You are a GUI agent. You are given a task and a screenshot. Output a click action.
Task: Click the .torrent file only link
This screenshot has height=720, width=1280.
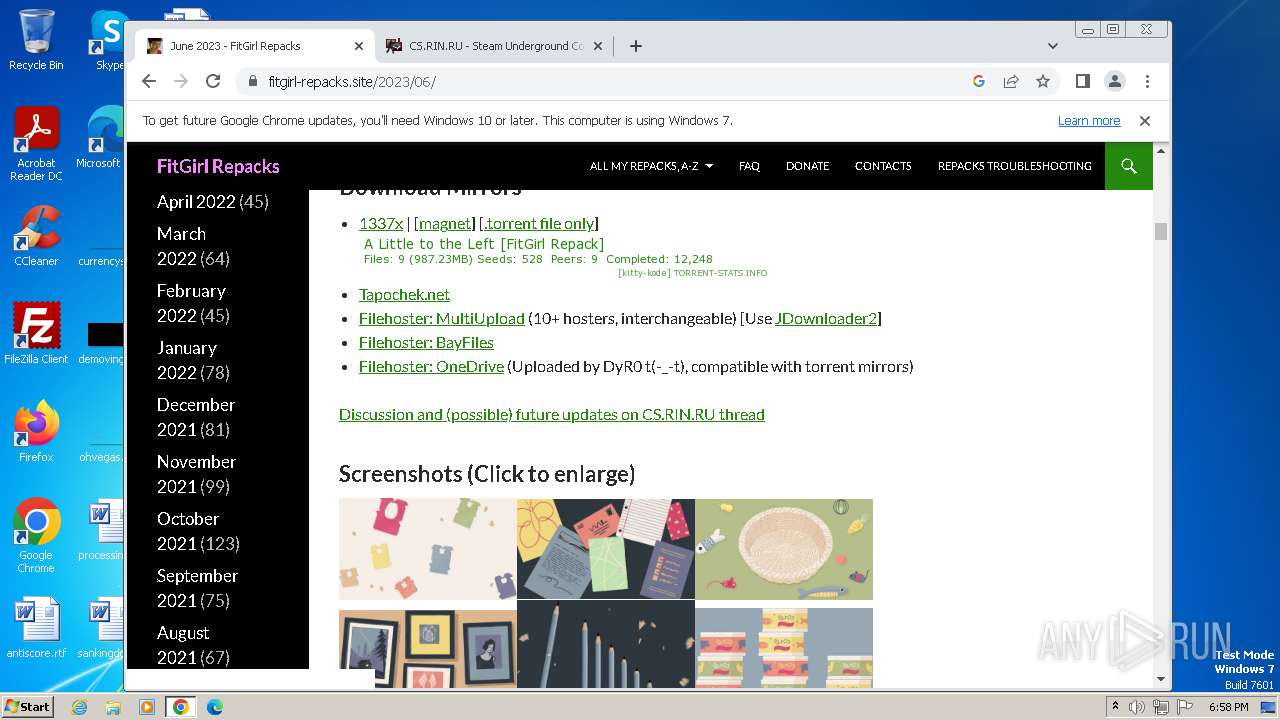click(x=539, y=224)
